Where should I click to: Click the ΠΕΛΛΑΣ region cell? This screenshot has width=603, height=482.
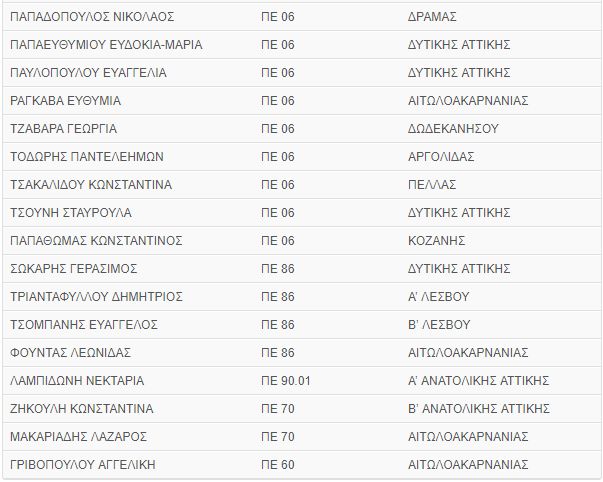click(x=432, y=185)
